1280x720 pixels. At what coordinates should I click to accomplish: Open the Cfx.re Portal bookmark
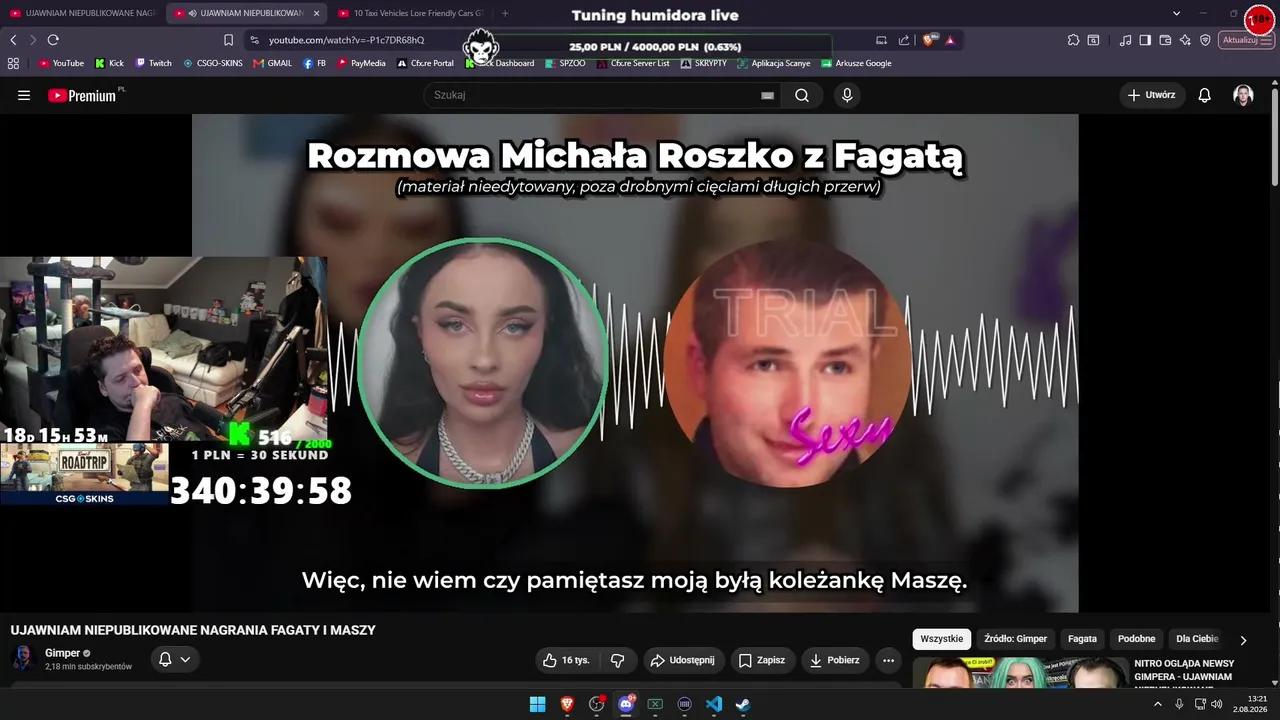[425, 63]
